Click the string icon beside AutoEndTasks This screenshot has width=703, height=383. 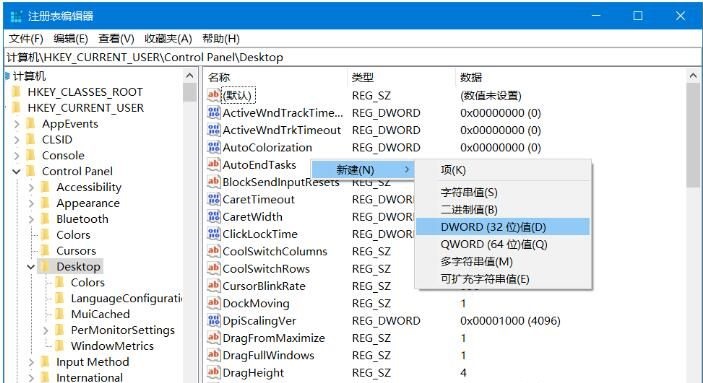(213, 164)
